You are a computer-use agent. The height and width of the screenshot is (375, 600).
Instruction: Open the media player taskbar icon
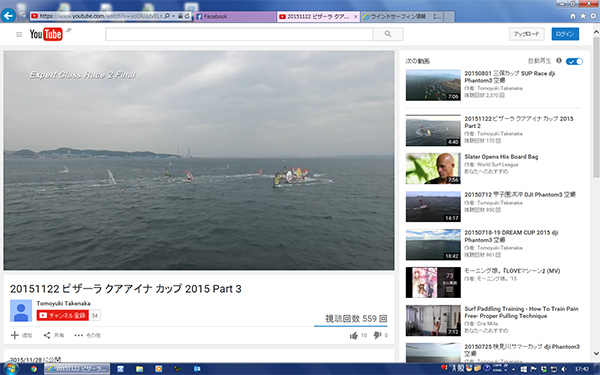[158, 369]
